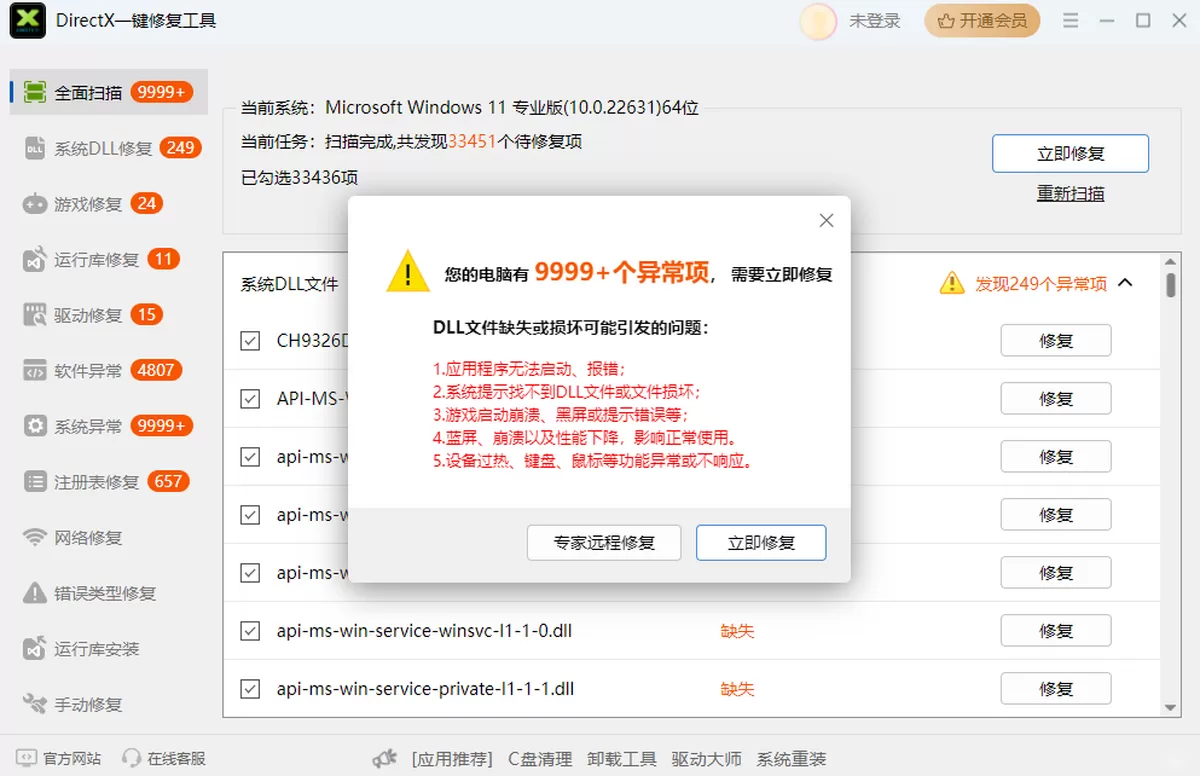Click the app recommendation icon in footer
Image resolution: width=1200 pixels, height=776 pixels.
pyautogui.click(x=385, y=759)
